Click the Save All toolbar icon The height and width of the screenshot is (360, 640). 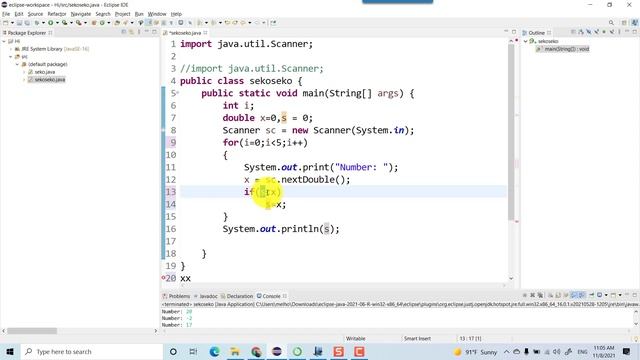(x=27, y=23)
